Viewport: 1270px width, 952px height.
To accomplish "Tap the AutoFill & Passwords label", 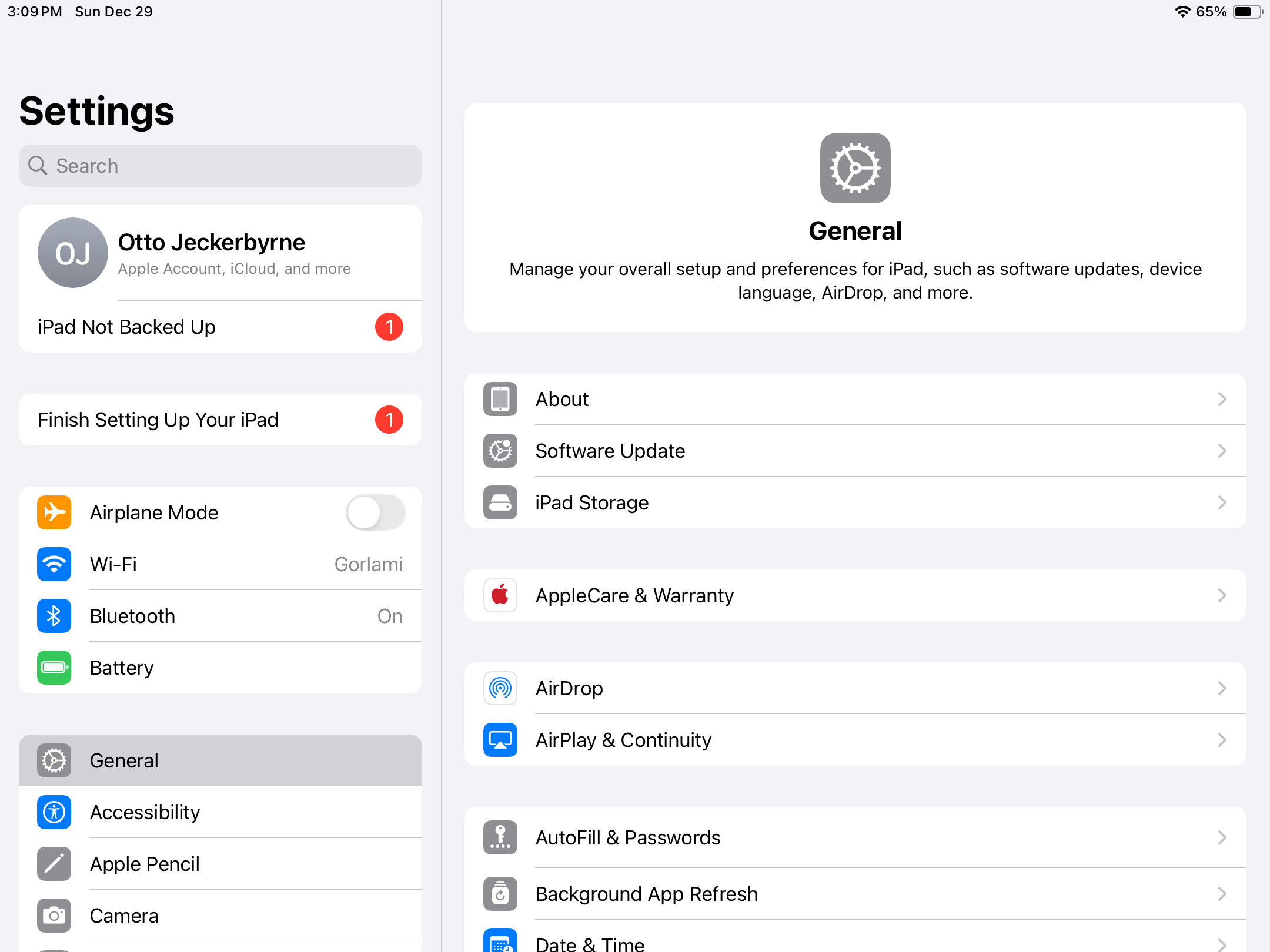I will pos(628,837).
